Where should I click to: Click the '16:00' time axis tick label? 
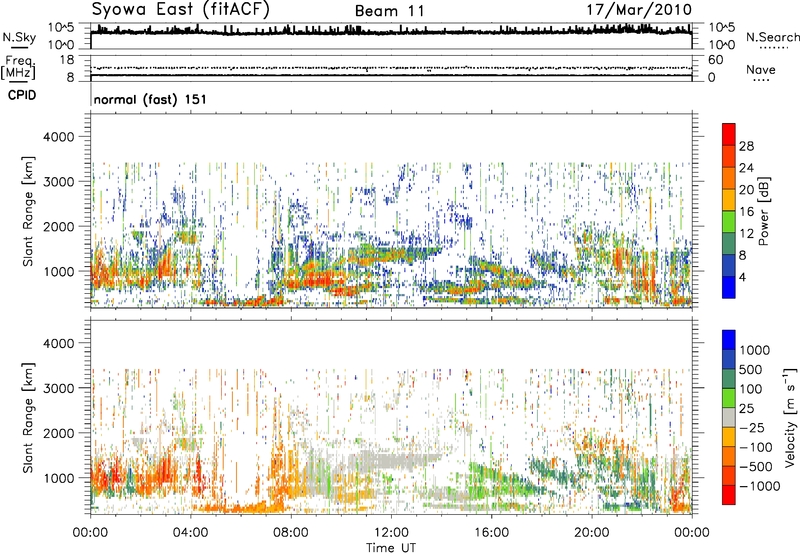pyautogui.click(x=491, y=533)
